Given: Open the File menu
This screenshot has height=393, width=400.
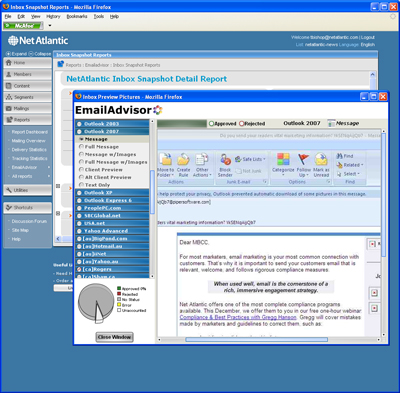Looking at the screenshot, I should point(8,16).
